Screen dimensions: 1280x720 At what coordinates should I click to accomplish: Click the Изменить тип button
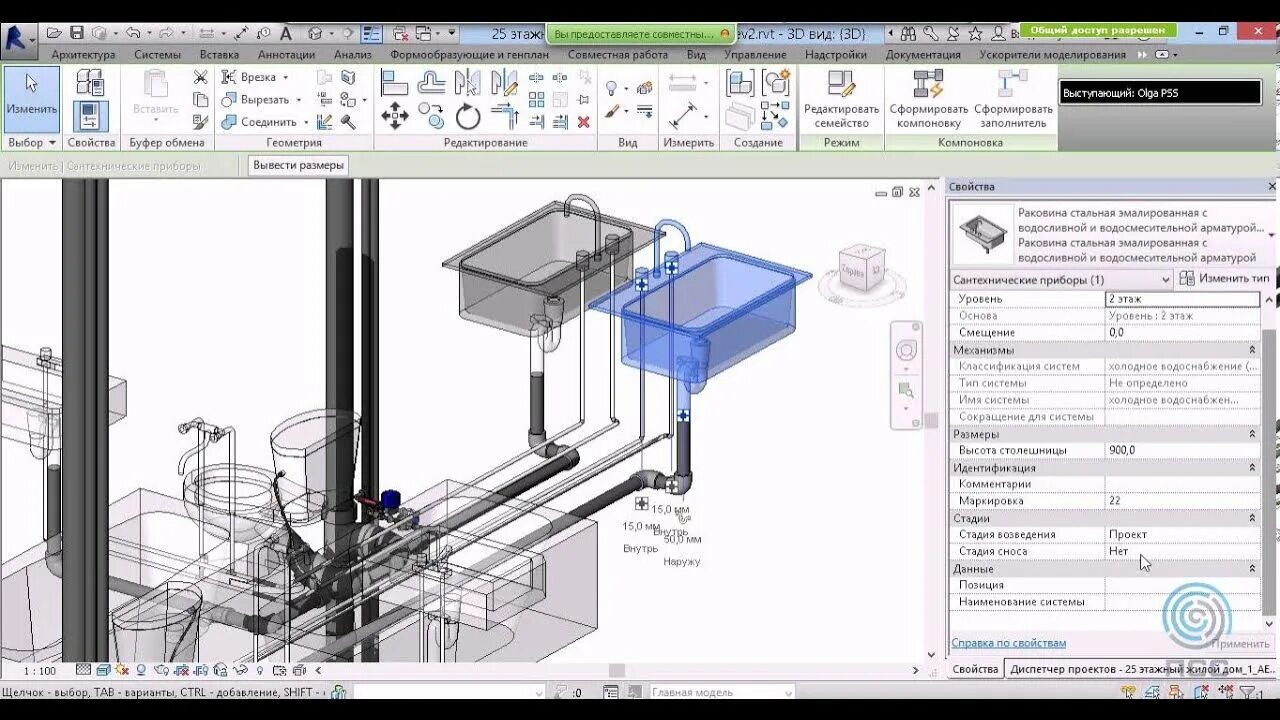[x=1224, y=279]
